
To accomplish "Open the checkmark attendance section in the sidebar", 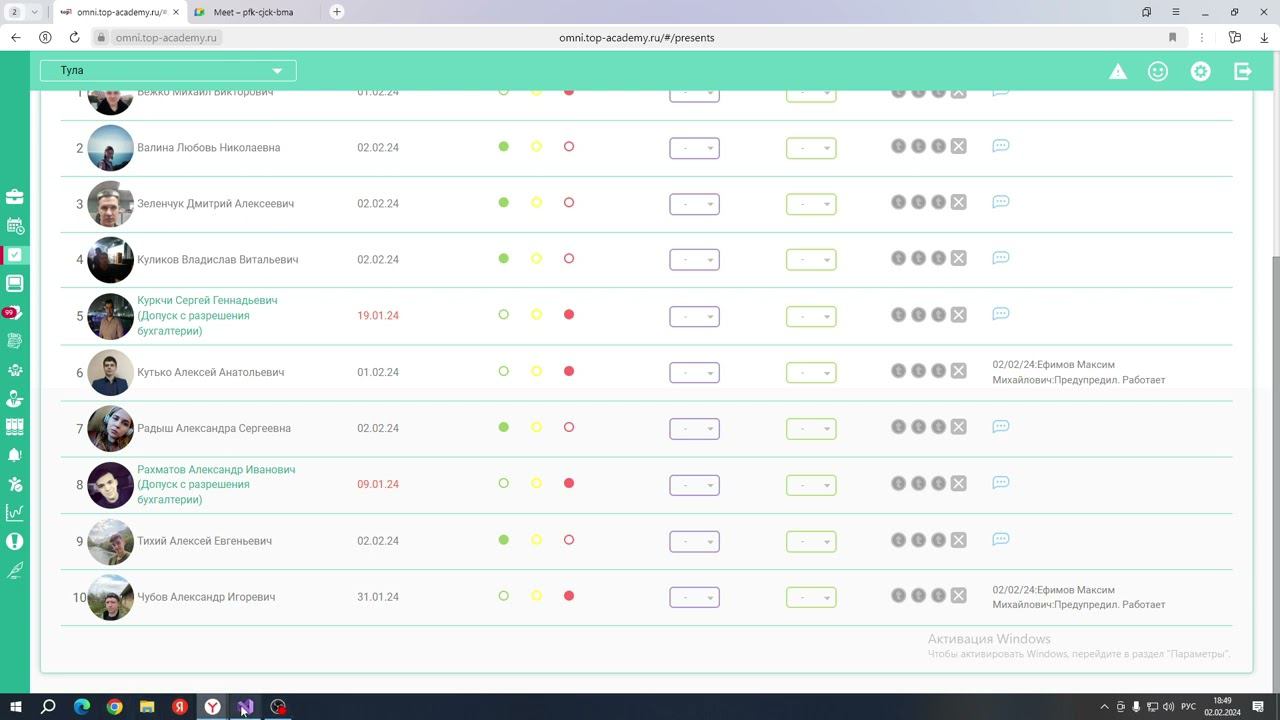I will [x=15, y=255].
